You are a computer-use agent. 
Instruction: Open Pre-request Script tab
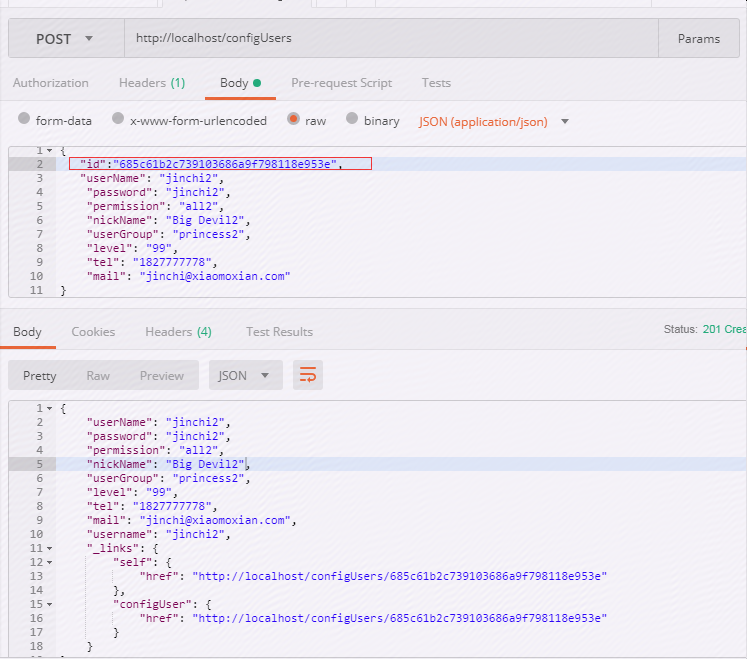pyautogui.click(x=342, y=83)
